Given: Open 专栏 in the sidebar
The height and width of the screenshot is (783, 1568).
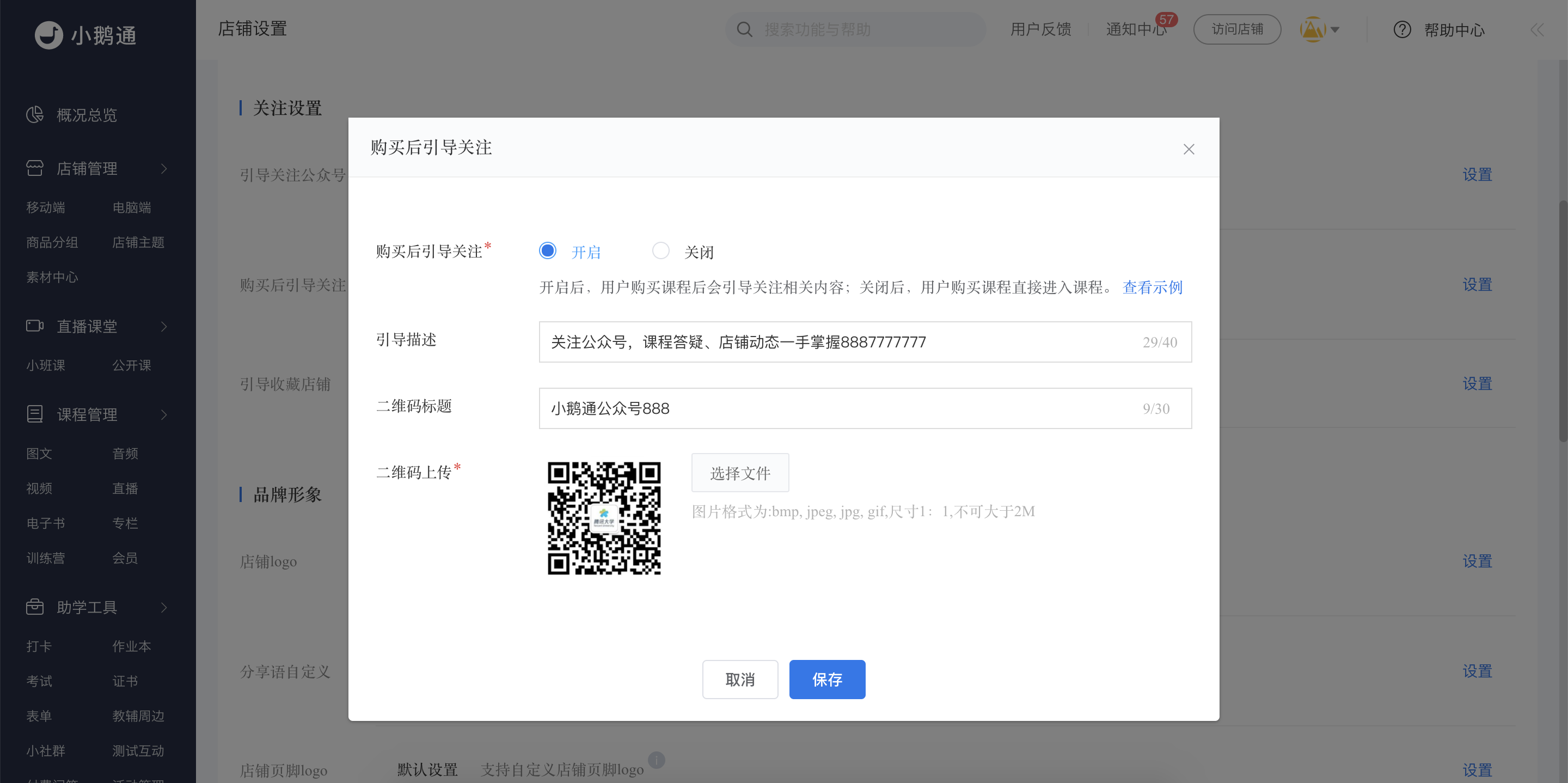Looking at the screenshot, I should [125, 523].
